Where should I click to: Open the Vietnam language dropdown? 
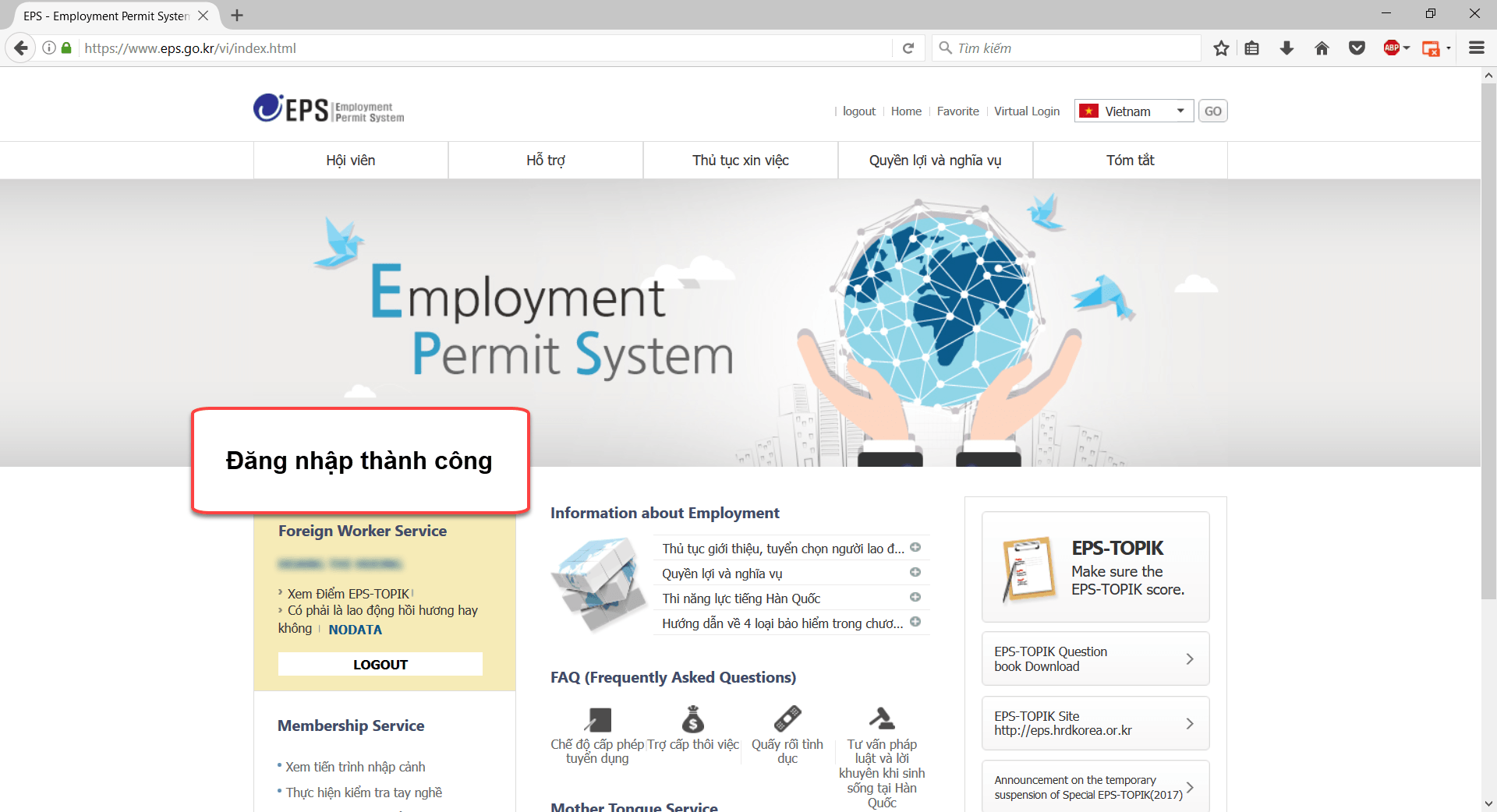point(1134,111)
